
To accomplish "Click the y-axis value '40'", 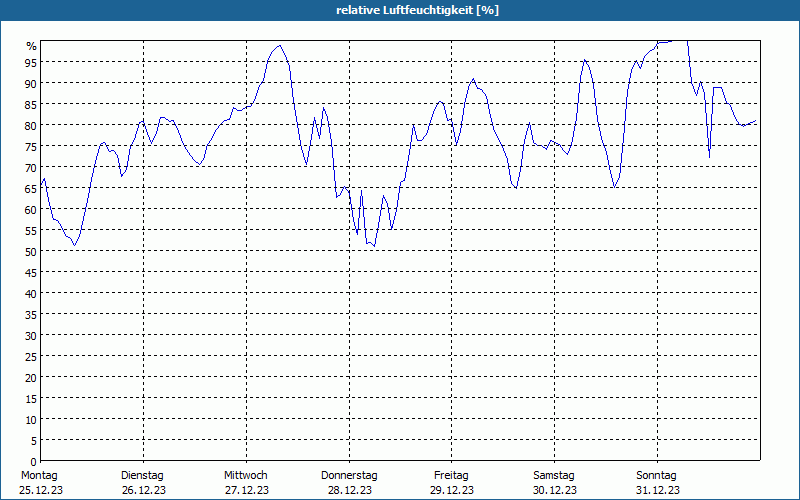I will click(32, 293).
